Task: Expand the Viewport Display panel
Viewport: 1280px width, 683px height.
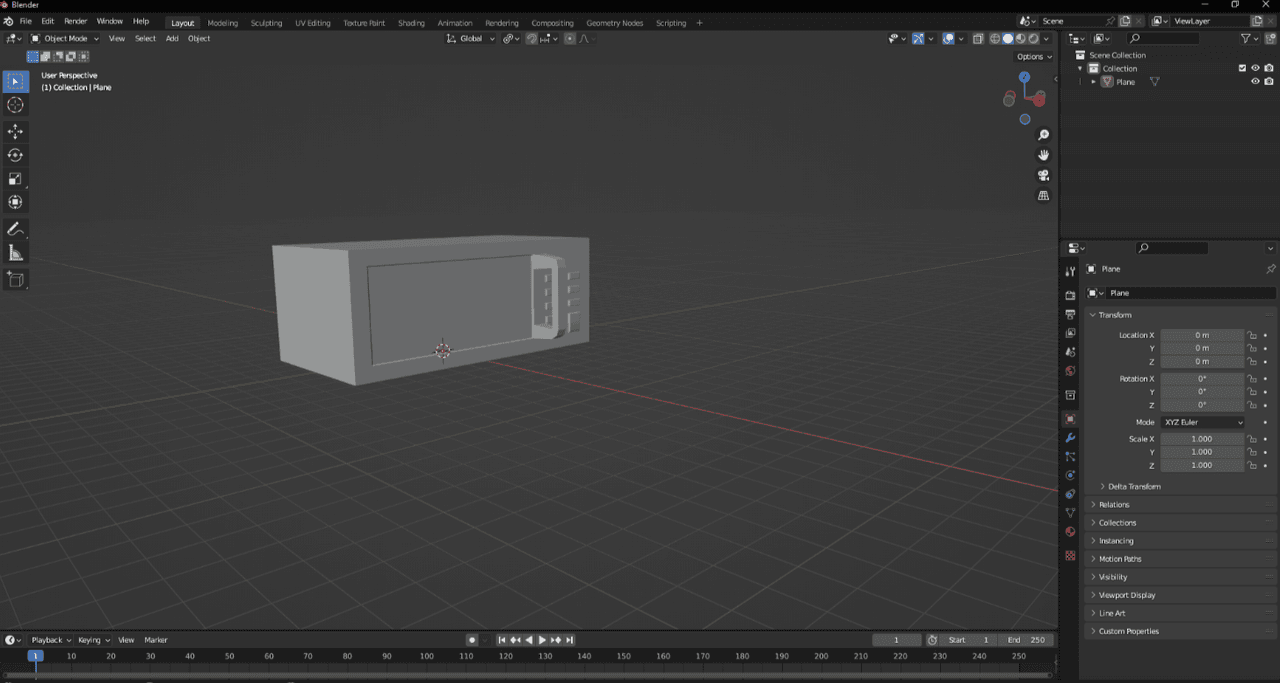Action: coord(1126,595)
